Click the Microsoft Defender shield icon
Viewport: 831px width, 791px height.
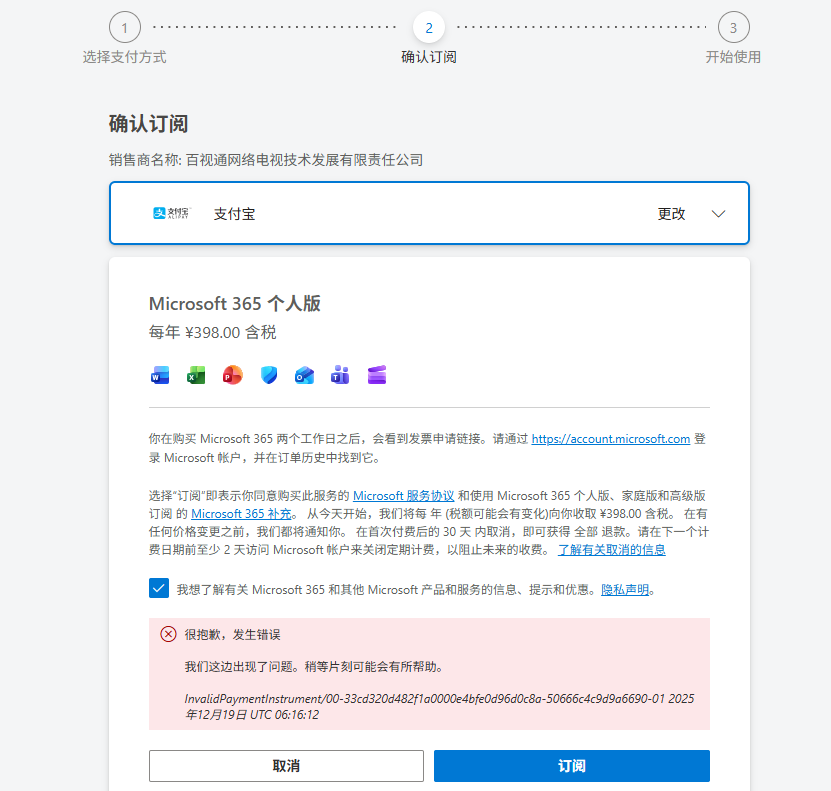pos(269,375)
